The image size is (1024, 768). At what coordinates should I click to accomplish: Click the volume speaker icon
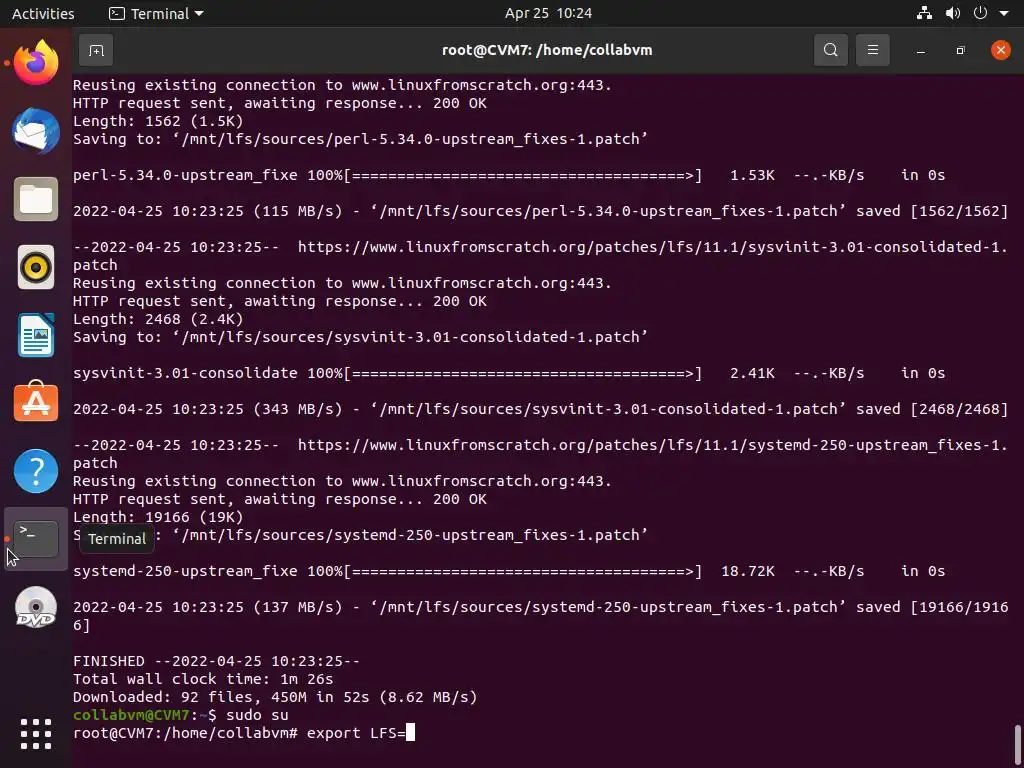(x=953, y=13)
